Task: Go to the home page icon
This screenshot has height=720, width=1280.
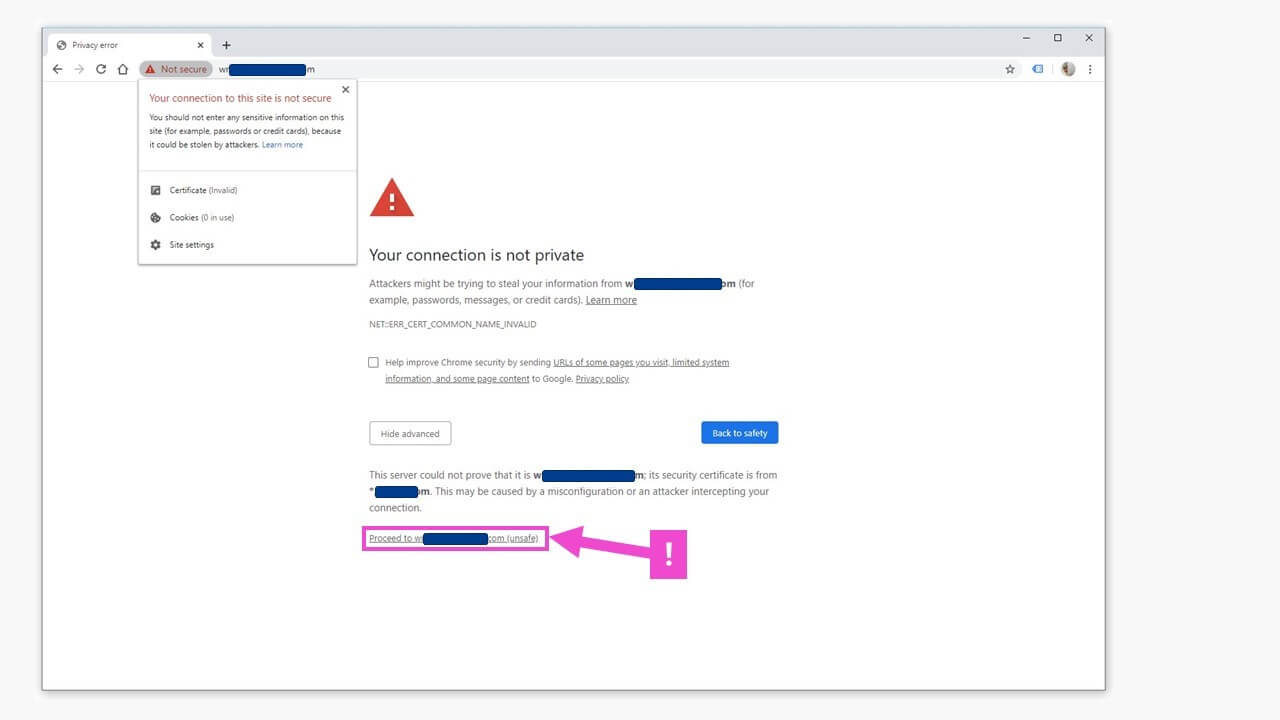Action: click(123, 69)
